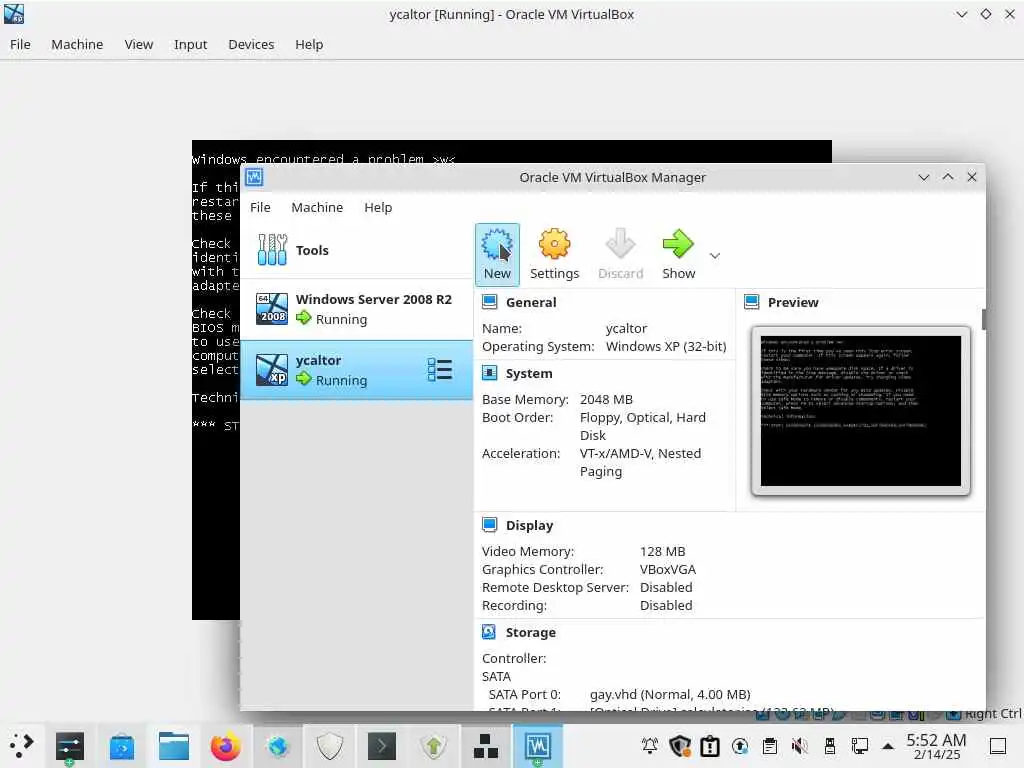Switch to VirtualBox taskbar entry

point(537,746)
